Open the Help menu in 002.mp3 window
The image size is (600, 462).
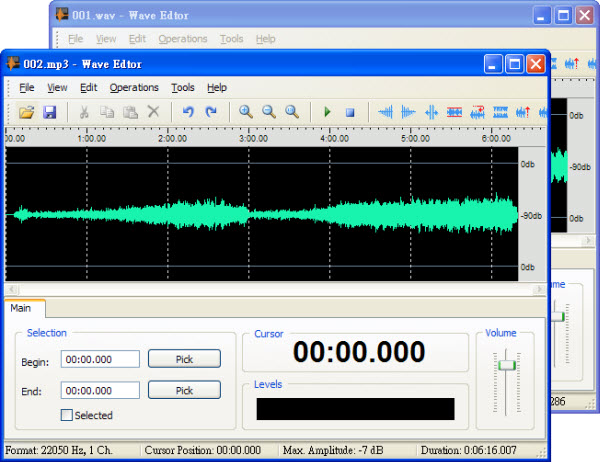click(x=217, y=88)
